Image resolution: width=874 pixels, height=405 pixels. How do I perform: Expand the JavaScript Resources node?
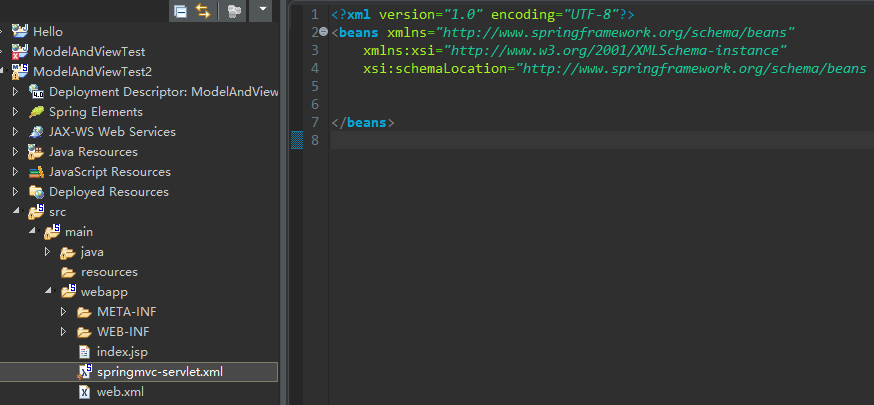click(x=16, y=172)
